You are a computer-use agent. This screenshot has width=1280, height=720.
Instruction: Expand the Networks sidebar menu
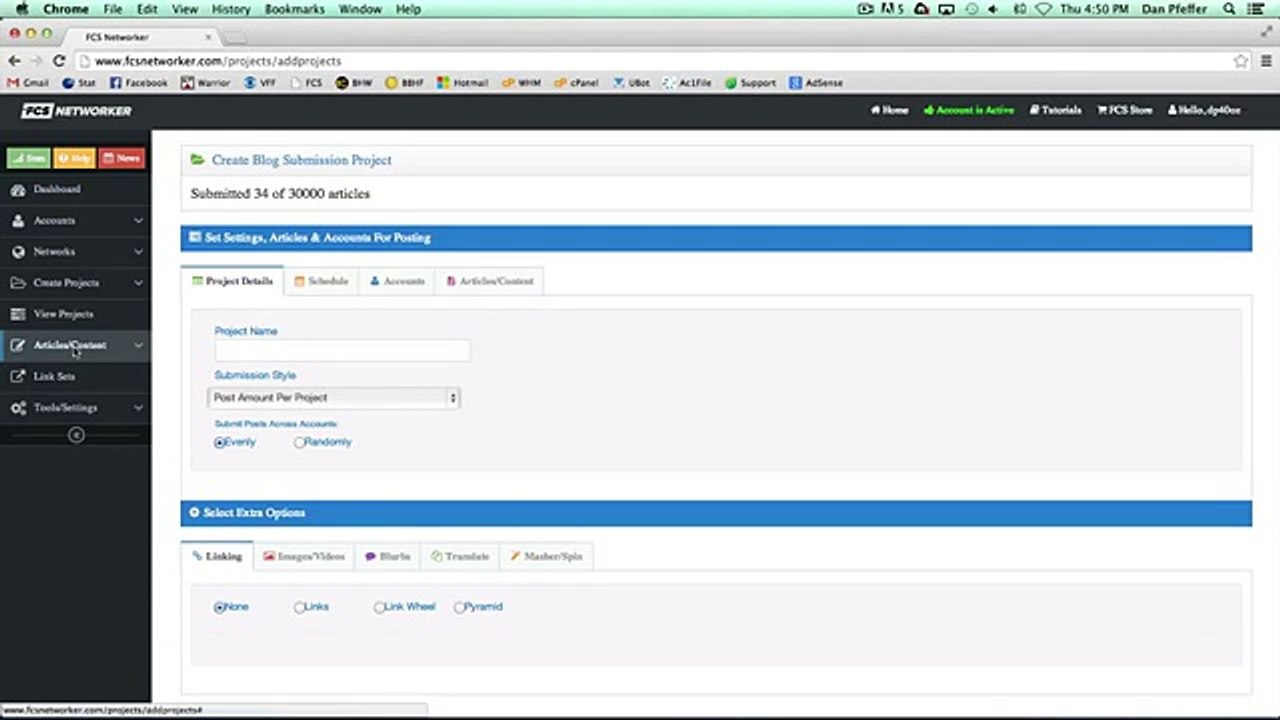75,251
